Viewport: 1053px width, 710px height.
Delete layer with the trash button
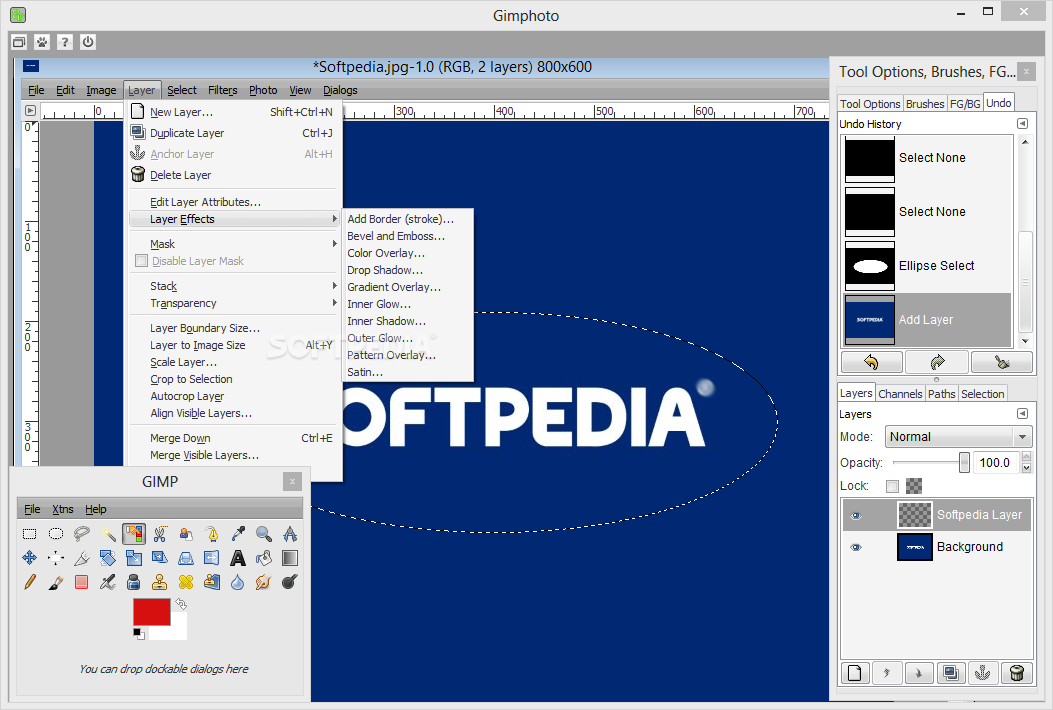[x=1016, y=673]
